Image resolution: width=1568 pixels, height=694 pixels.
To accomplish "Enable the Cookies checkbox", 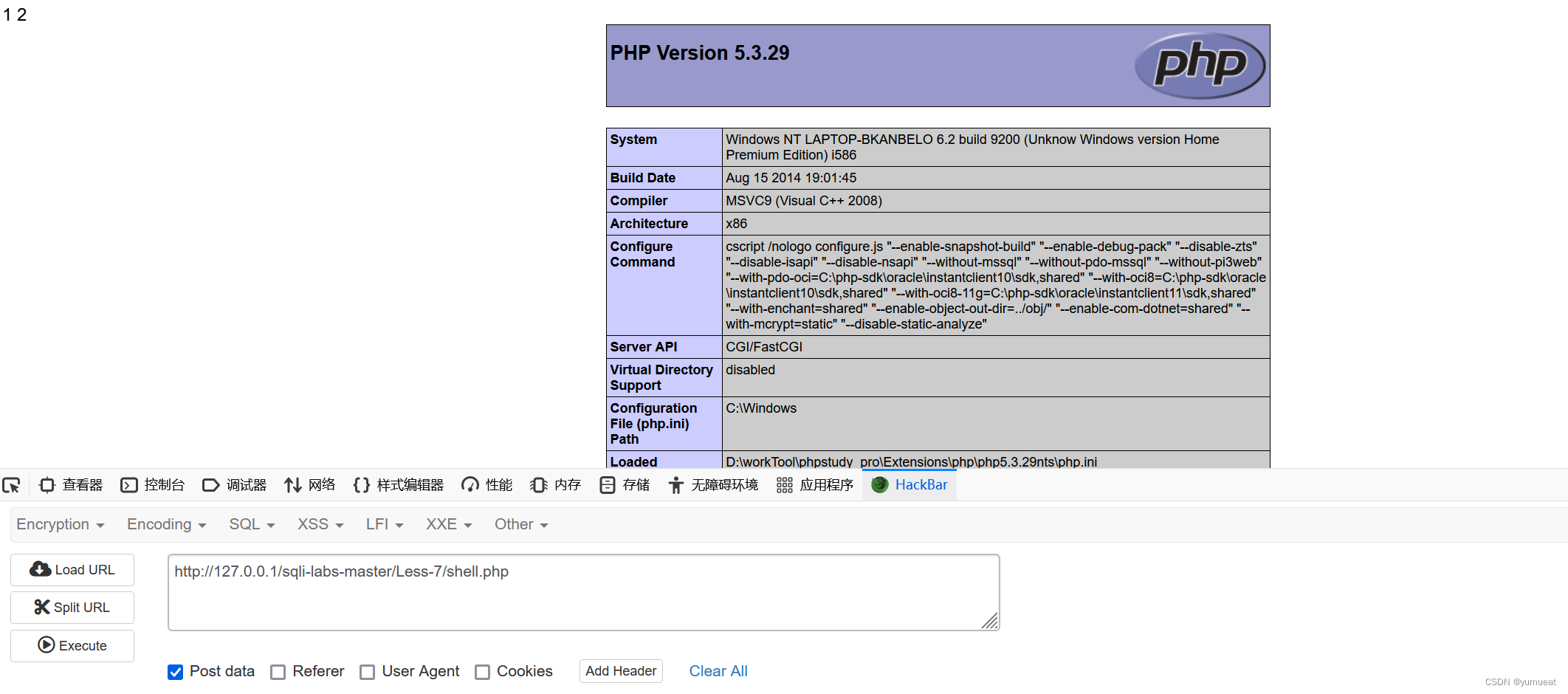I will point(483,671).
